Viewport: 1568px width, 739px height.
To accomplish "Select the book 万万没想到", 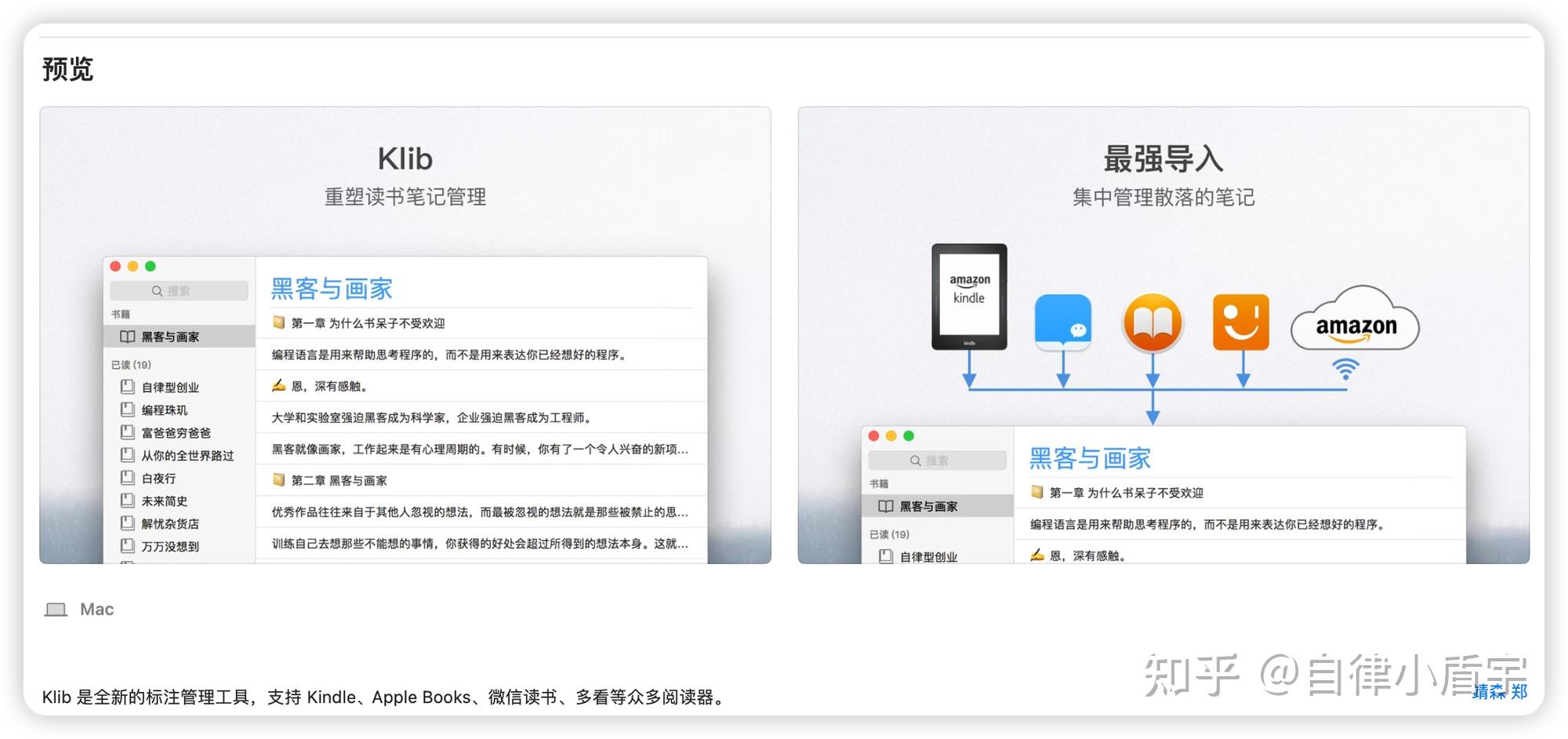I will (170, 547).
